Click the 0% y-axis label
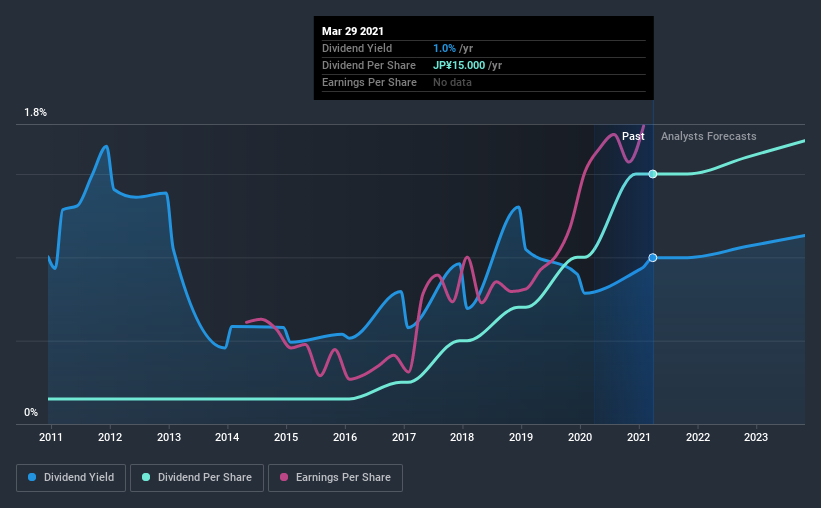Screen dimensions: 821x508 pyautogui.click(x=31, y=413)
